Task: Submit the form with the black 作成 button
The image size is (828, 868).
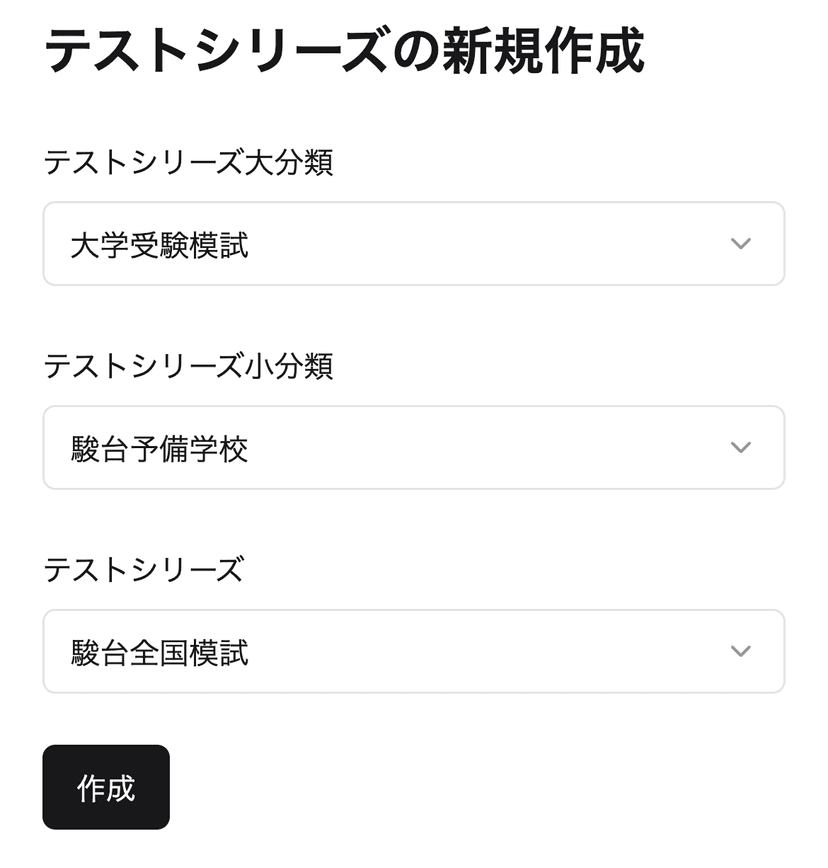Action: [x=106, y=787]
